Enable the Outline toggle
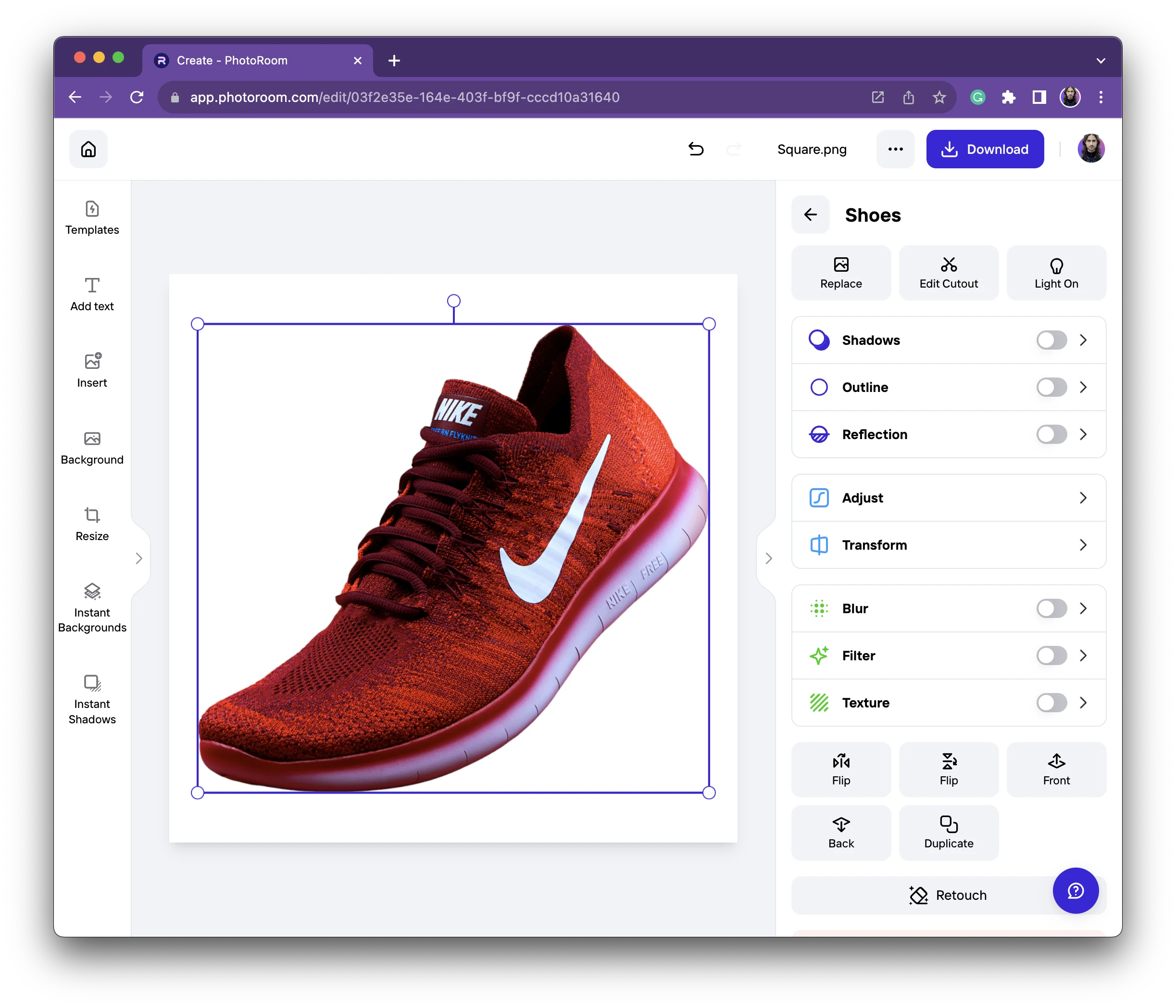 [x=1051, y=387]
